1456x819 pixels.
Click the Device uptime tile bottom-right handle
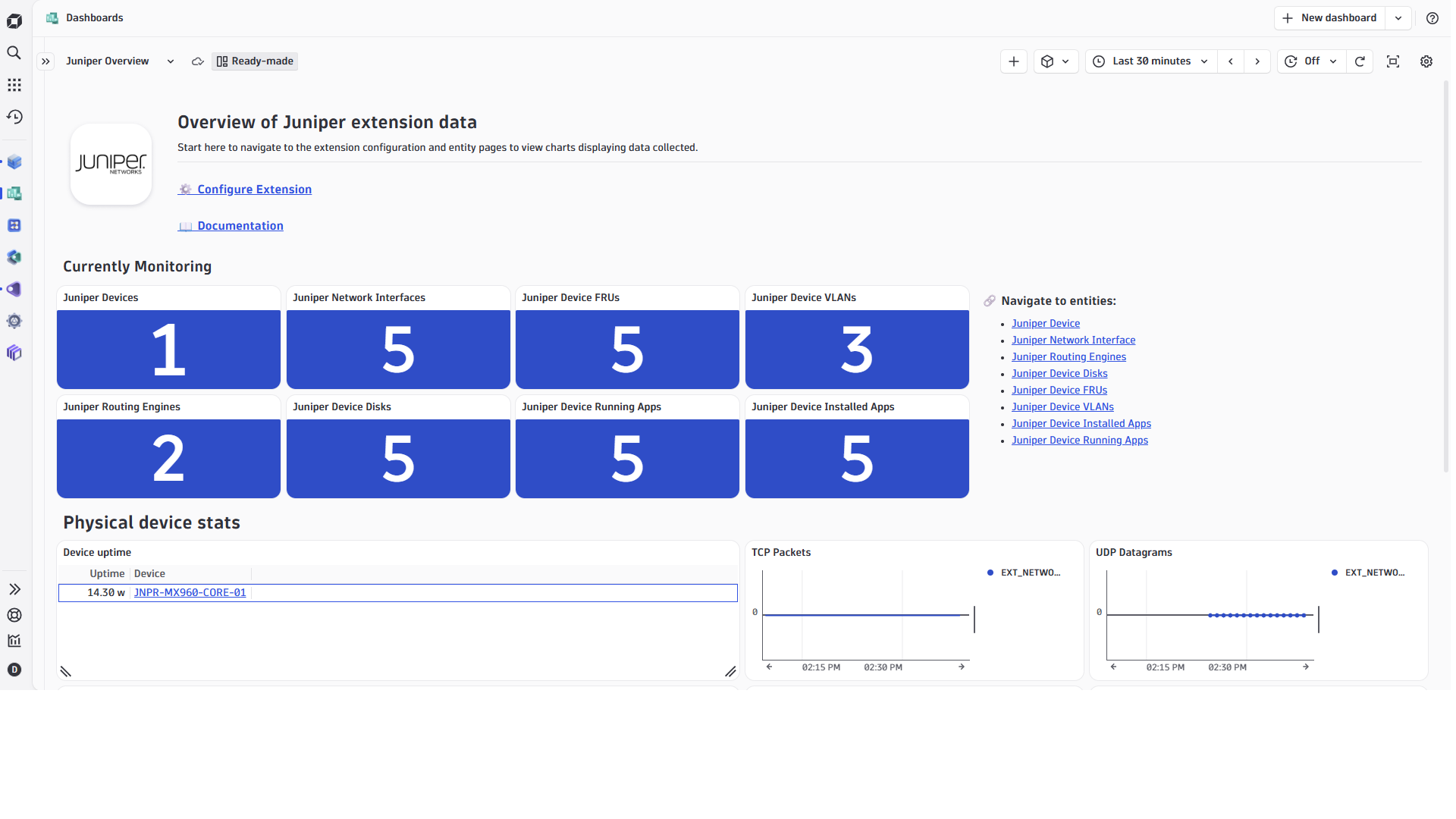(730, 672)
